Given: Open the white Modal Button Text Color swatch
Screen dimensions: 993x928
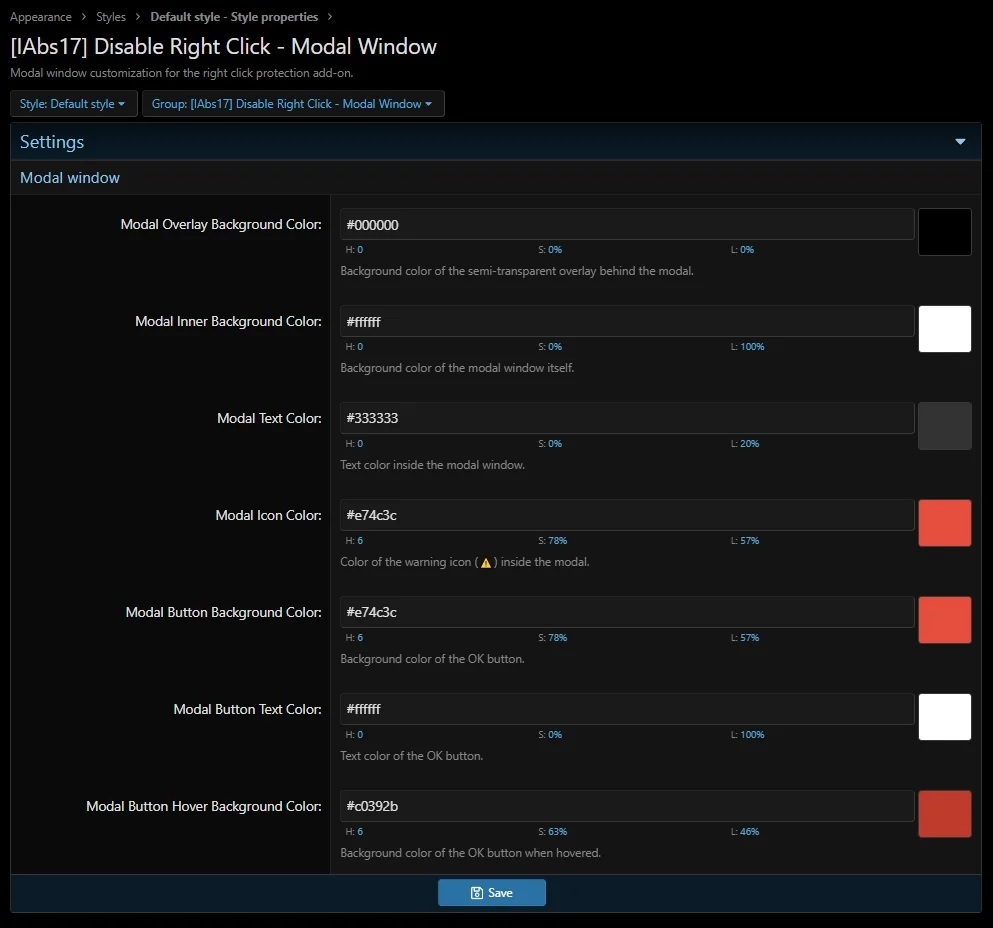Looking at the screenshot, I should click(944, 716).
